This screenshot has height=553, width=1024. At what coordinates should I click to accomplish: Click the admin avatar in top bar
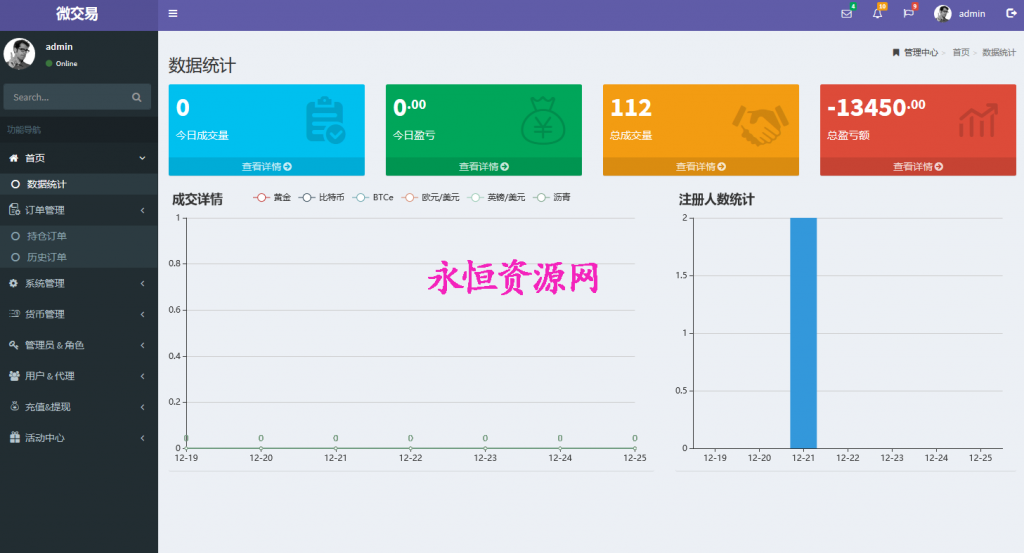942,14
